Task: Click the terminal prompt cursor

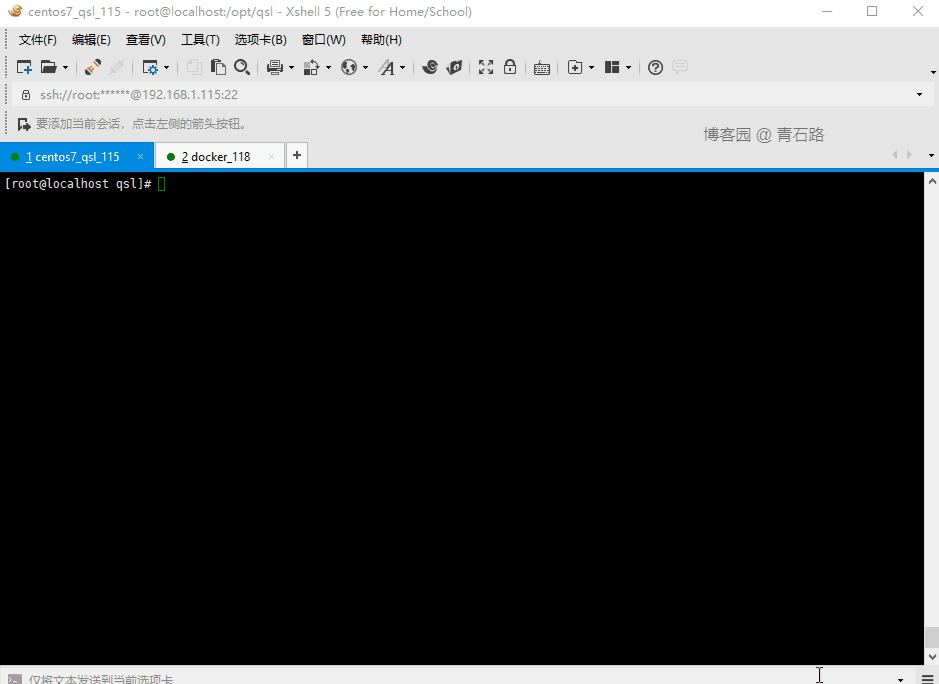Action: click(162, 184)
